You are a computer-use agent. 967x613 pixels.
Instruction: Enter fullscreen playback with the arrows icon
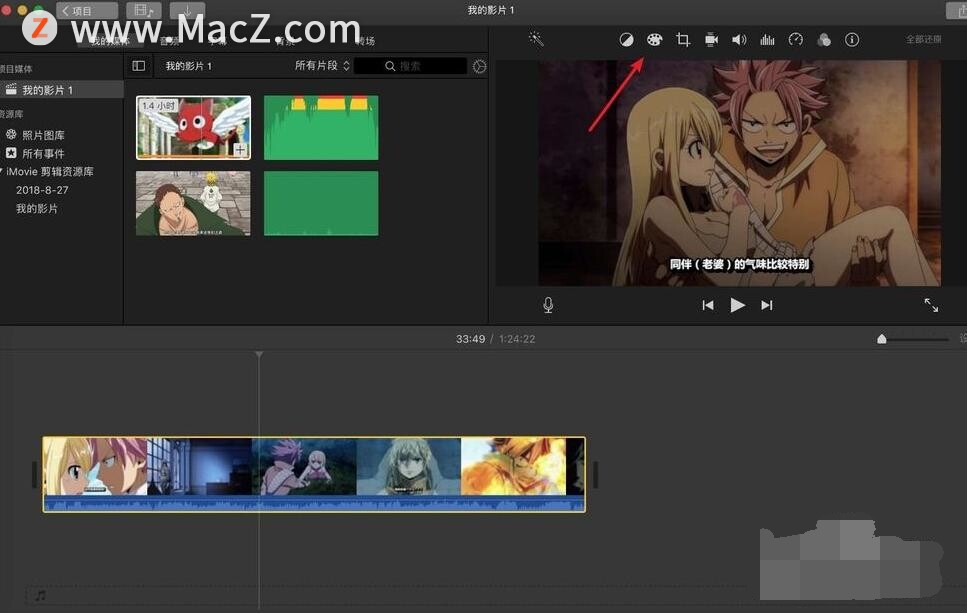[x=931, y=305]
